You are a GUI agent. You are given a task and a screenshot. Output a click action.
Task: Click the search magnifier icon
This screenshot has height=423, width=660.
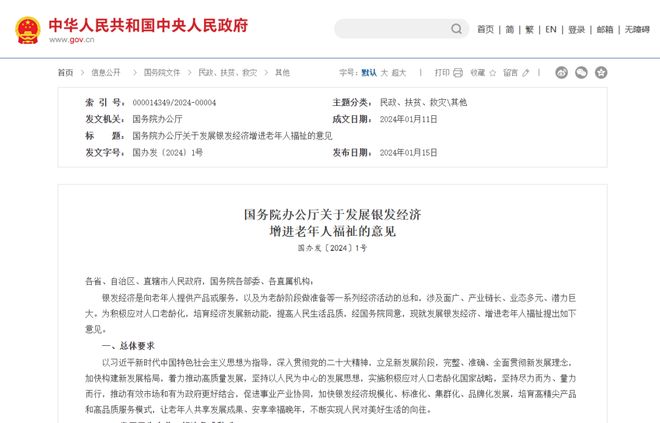456,29
